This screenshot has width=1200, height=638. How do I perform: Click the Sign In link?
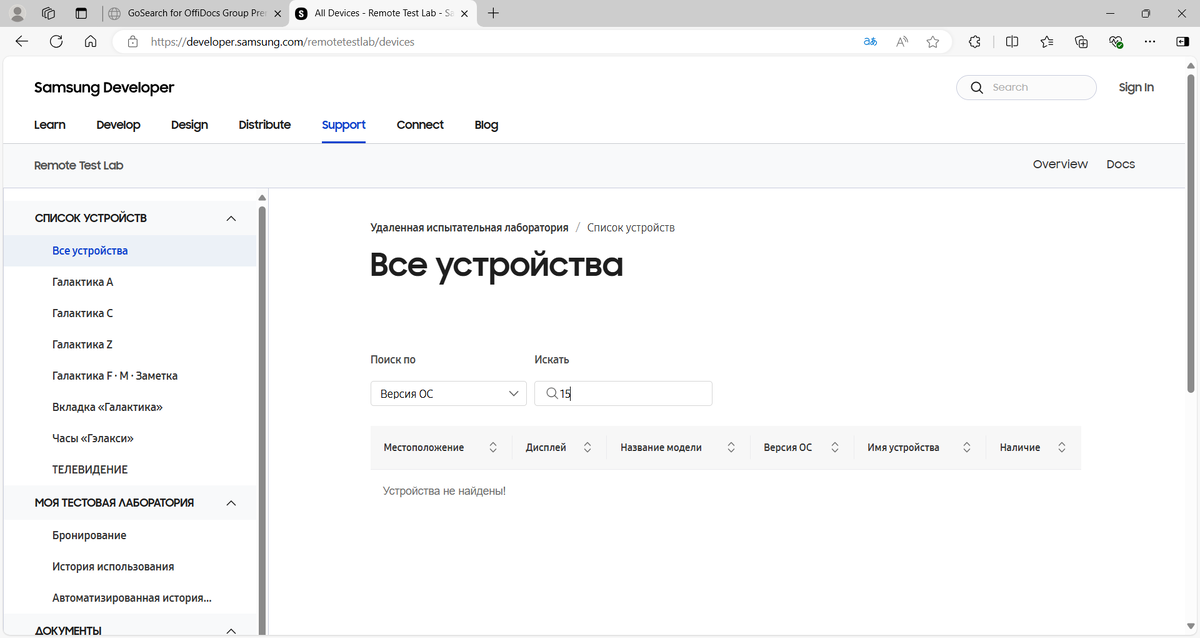pyautogui.click(x=1136, y=87)
